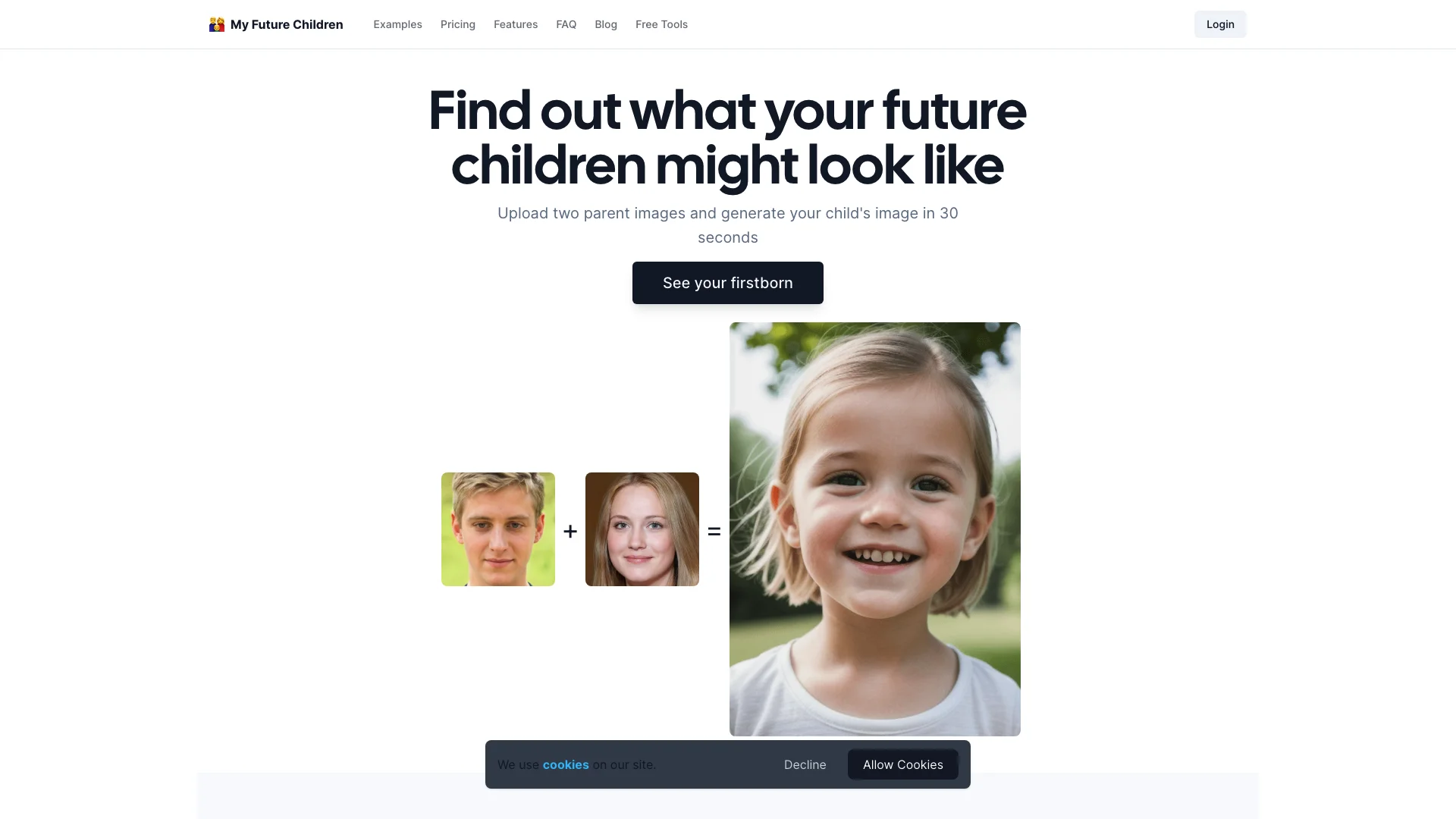
Task: Click the Login button top right
Action: (1219, 24)
